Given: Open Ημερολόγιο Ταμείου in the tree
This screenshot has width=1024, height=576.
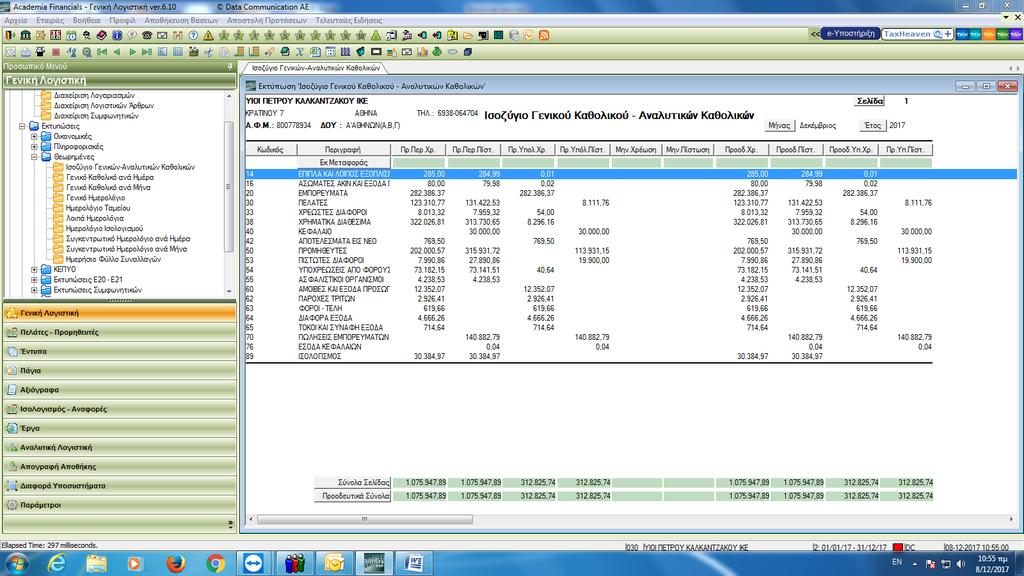Looking at the screenshot, I should coord(98,208).
